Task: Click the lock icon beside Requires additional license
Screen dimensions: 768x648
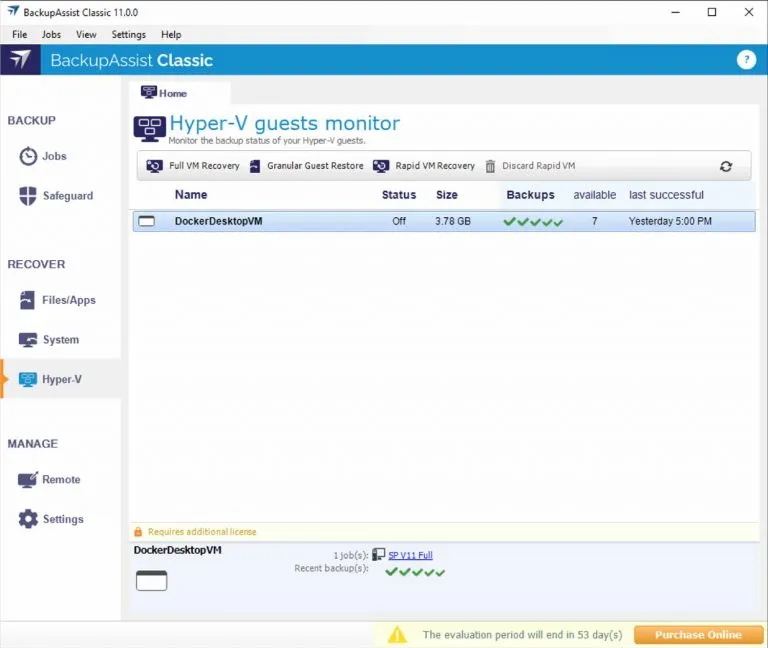Action: click(138, 532)
